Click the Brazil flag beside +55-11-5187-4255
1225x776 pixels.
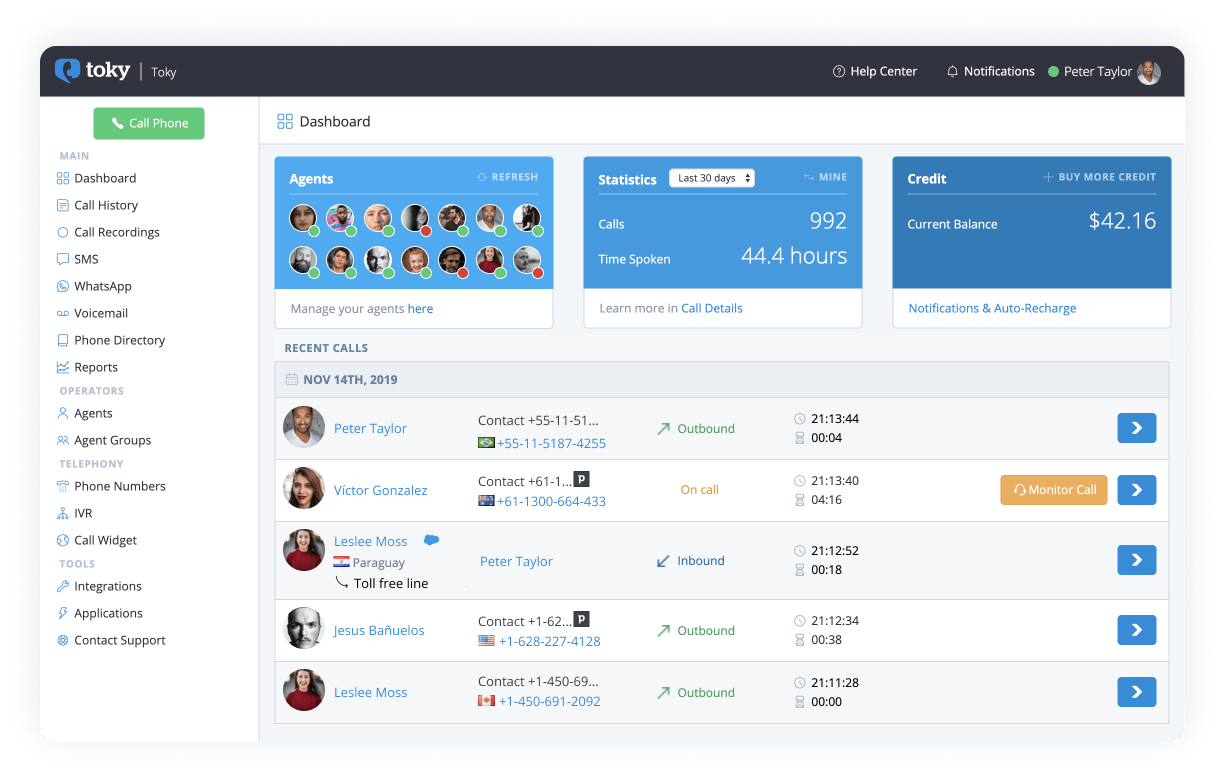487,443
